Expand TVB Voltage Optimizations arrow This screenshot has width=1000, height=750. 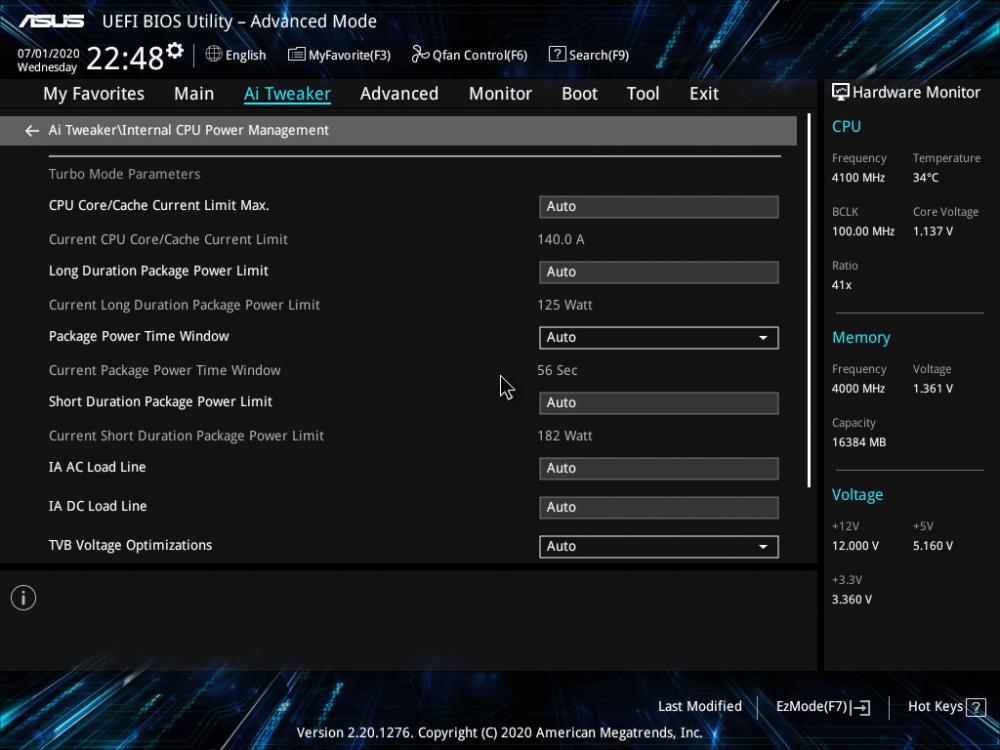763,547
